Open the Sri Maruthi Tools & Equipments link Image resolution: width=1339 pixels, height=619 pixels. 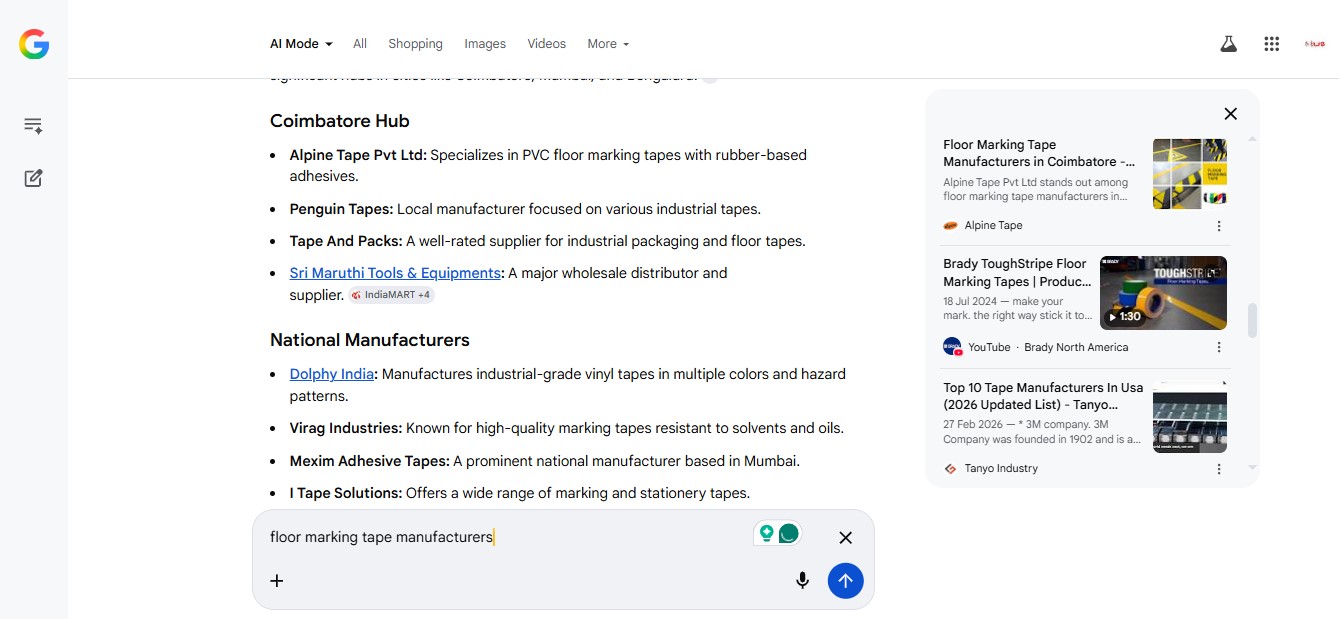pyautogui.click(x=395, y=273)
